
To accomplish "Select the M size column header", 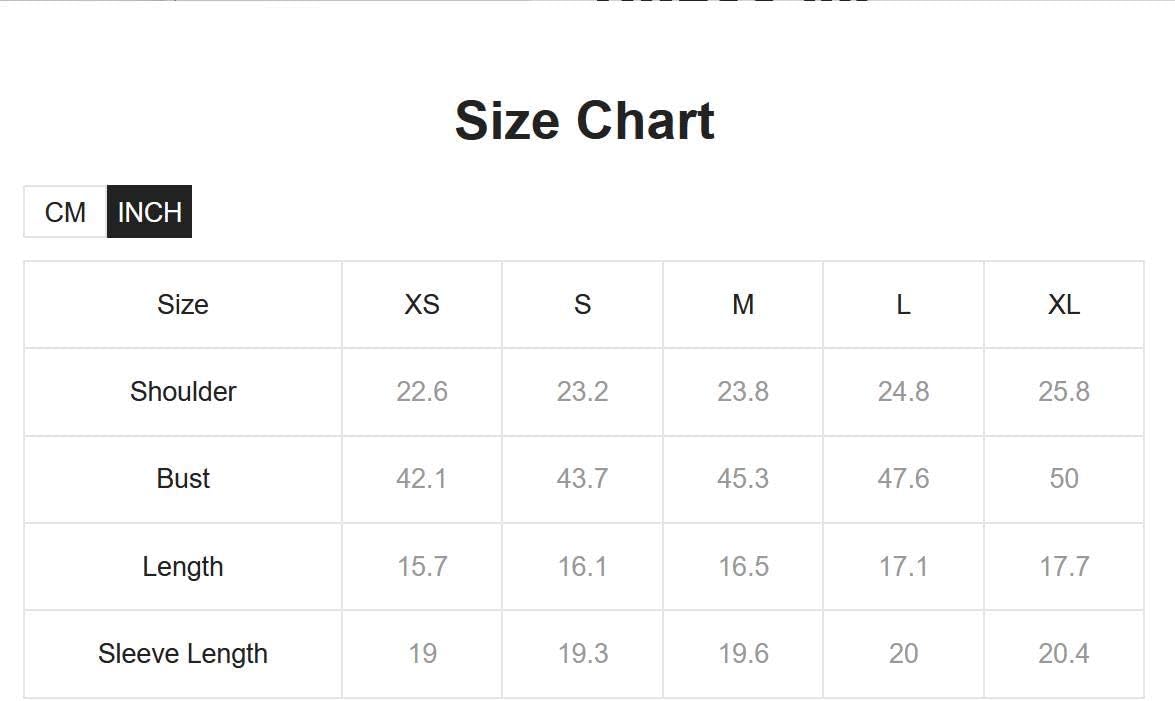I will pos(743,304).
